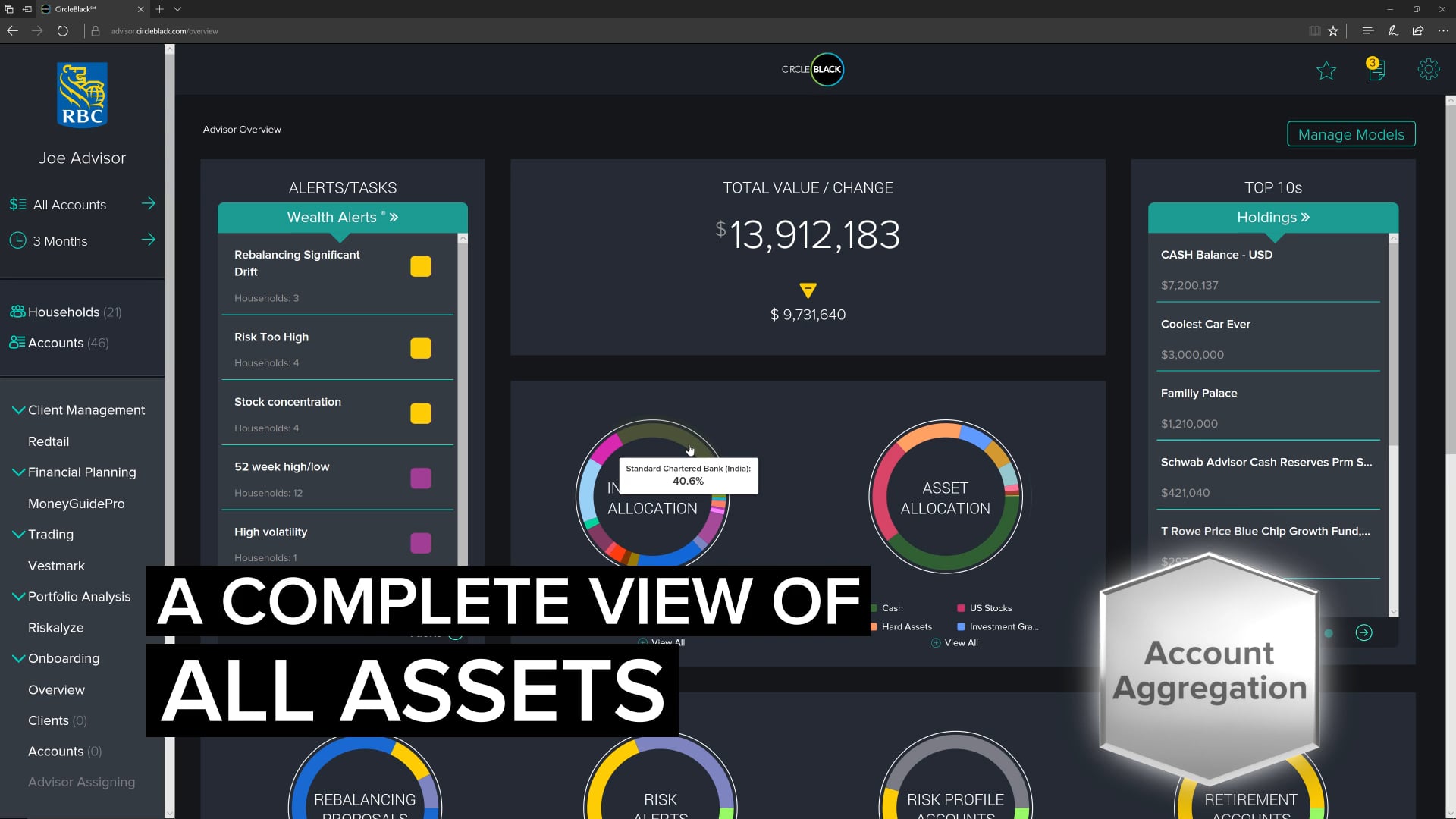Select CASH Balance - USD holding row

pos(1268,270)
